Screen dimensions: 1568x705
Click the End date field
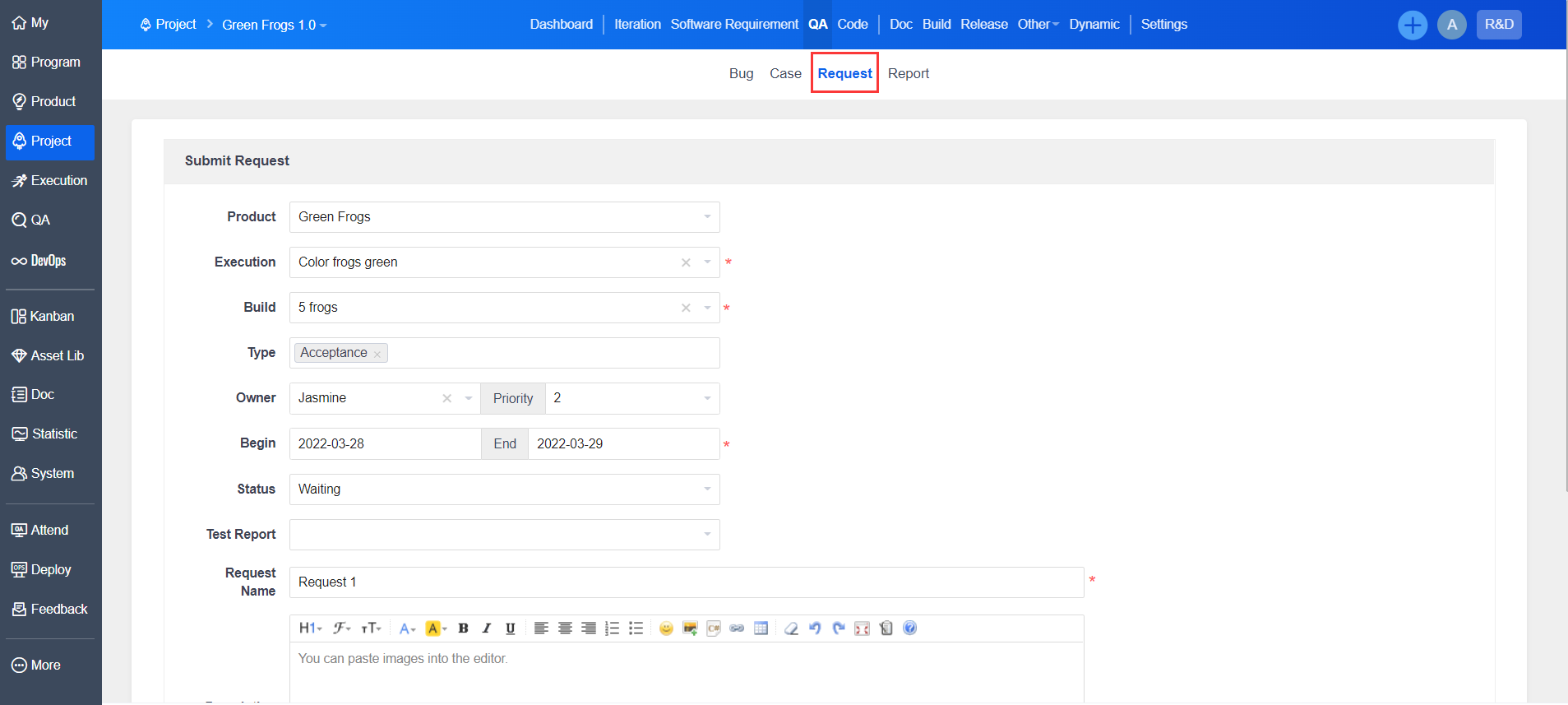click(624, 444)
